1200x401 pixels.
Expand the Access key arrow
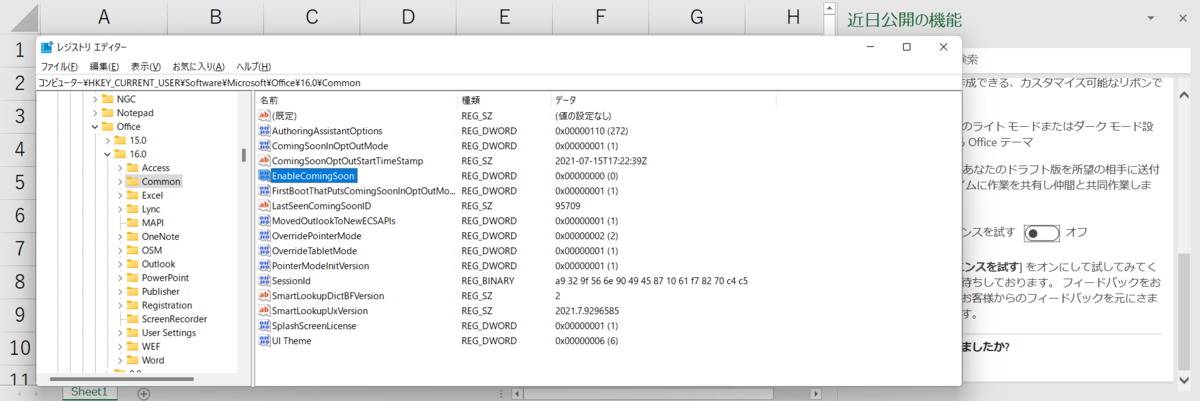[120, 168]
